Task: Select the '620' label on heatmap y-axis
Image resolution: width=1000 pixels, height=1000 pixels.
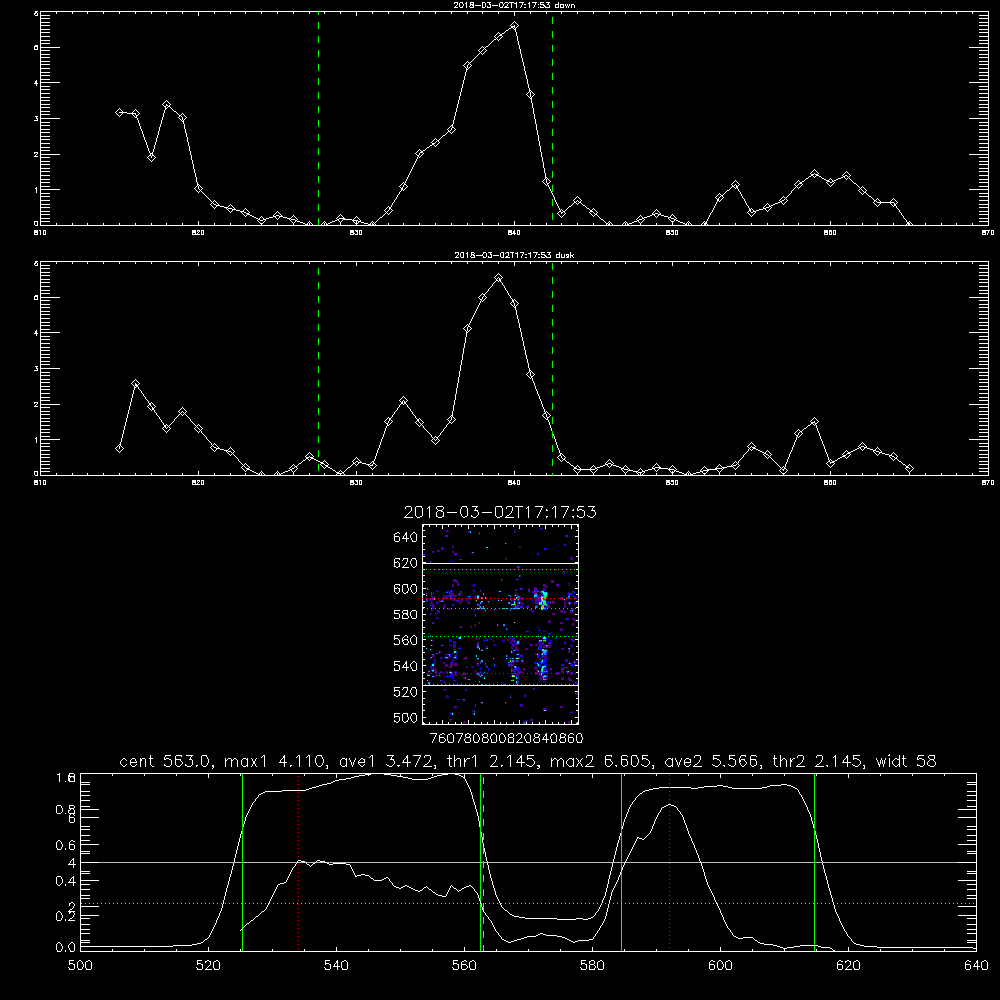Action: coord(406,563)
